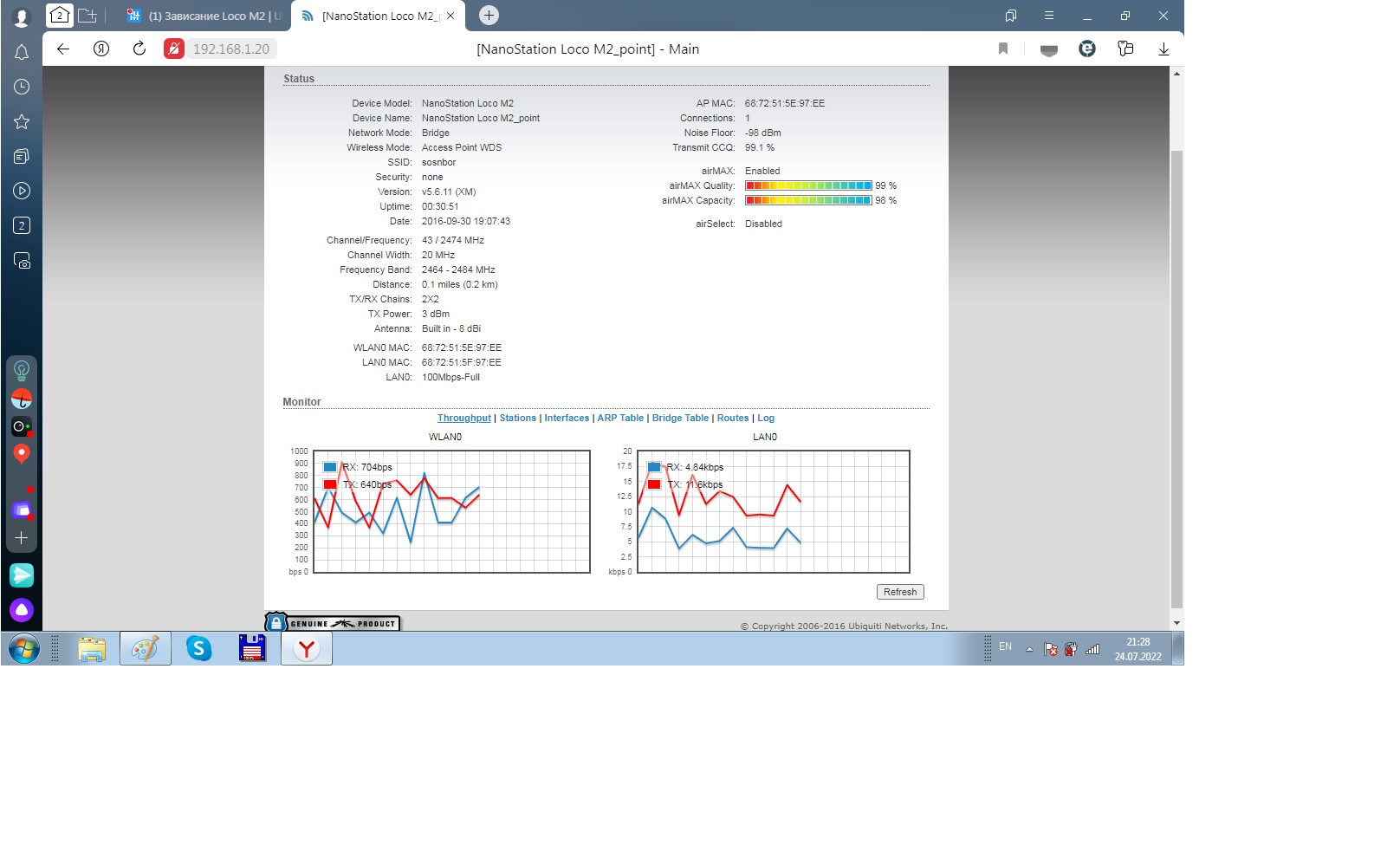1400x844 pixels.
Task: Open the video play icon in sidebar
Action: pos(22,191)
